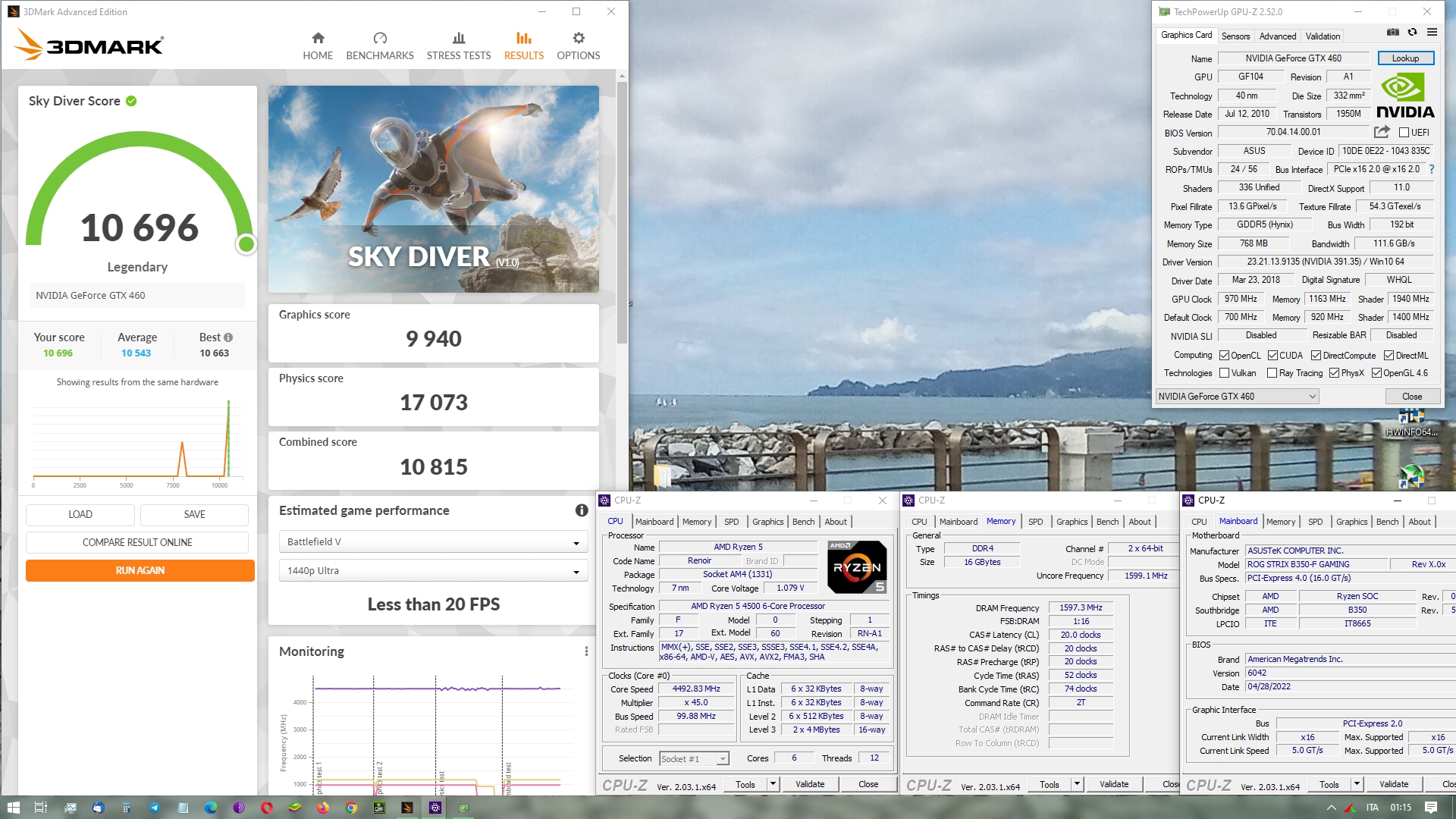Open the RESULTS tab in 3DMark
This screenshot has width=1456, height=819.
524,46
